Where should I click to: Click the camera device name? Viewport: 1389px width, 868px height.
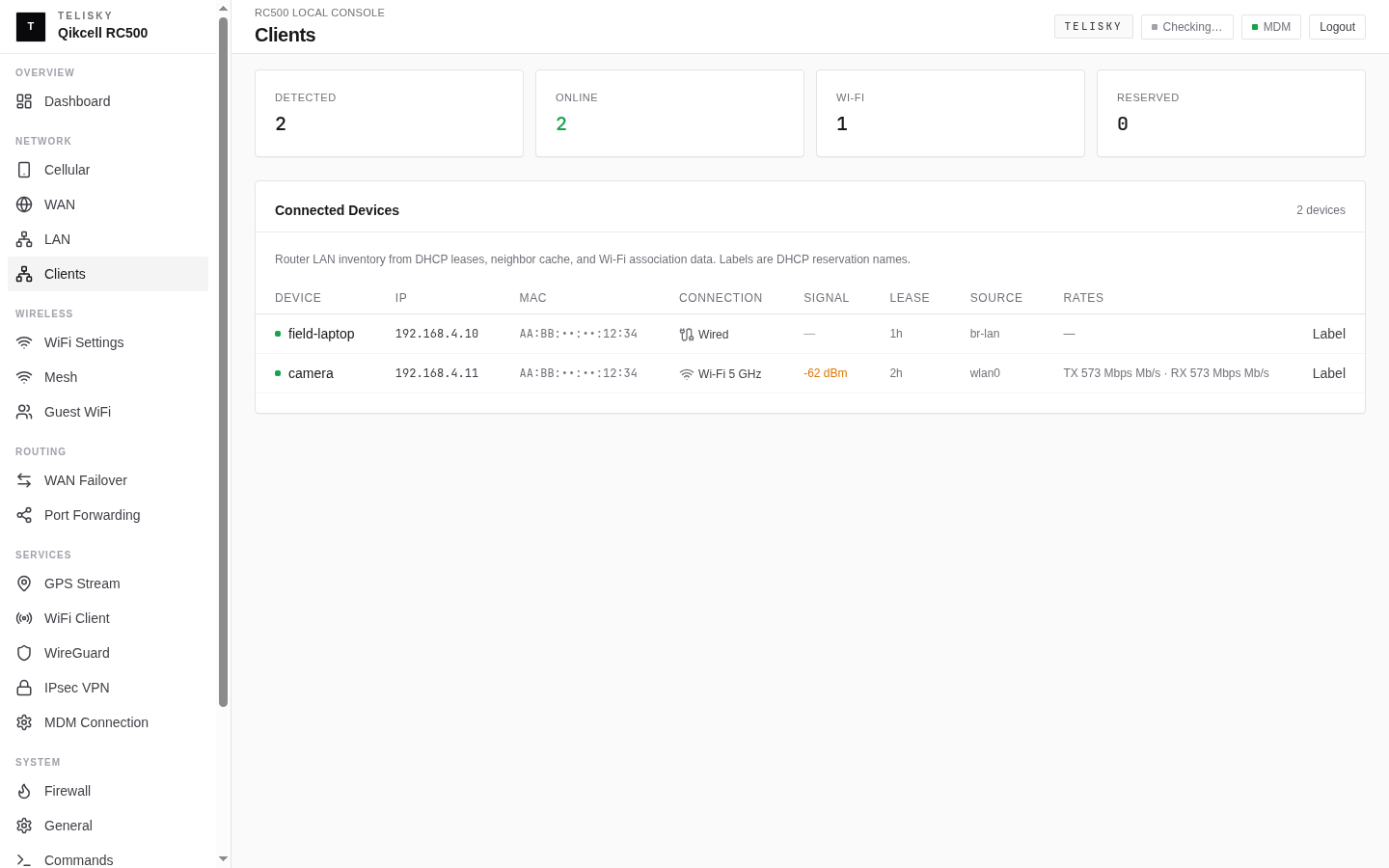click(311, 373)
